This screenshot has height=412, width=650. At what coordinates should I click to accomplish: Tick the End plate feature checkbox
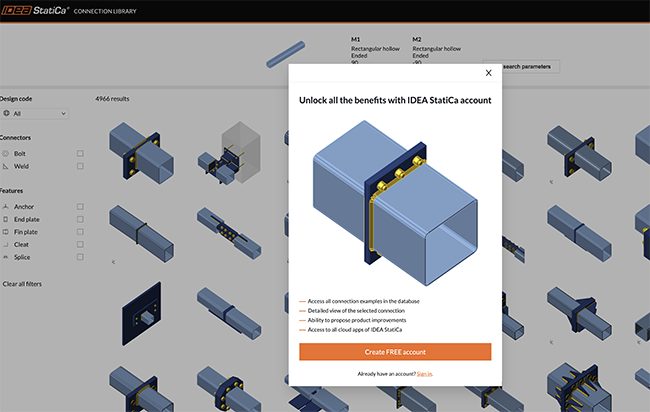pyautogui.click(x=80, y=219)
